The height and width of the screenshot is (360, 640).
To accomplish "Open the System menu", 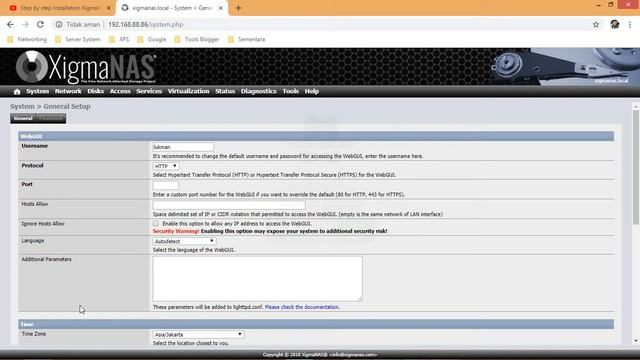I will point(38,91).
